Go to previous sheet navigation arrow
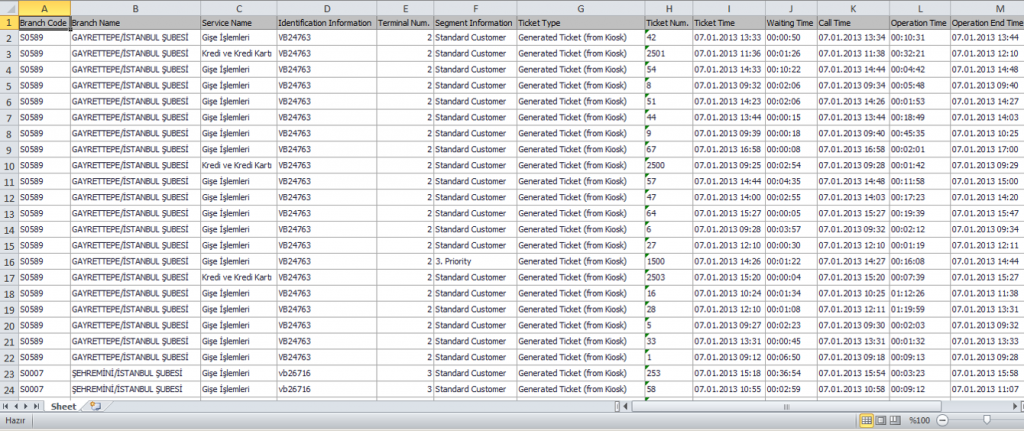This screenshot has width=1024, height=431. pos(16,406)
